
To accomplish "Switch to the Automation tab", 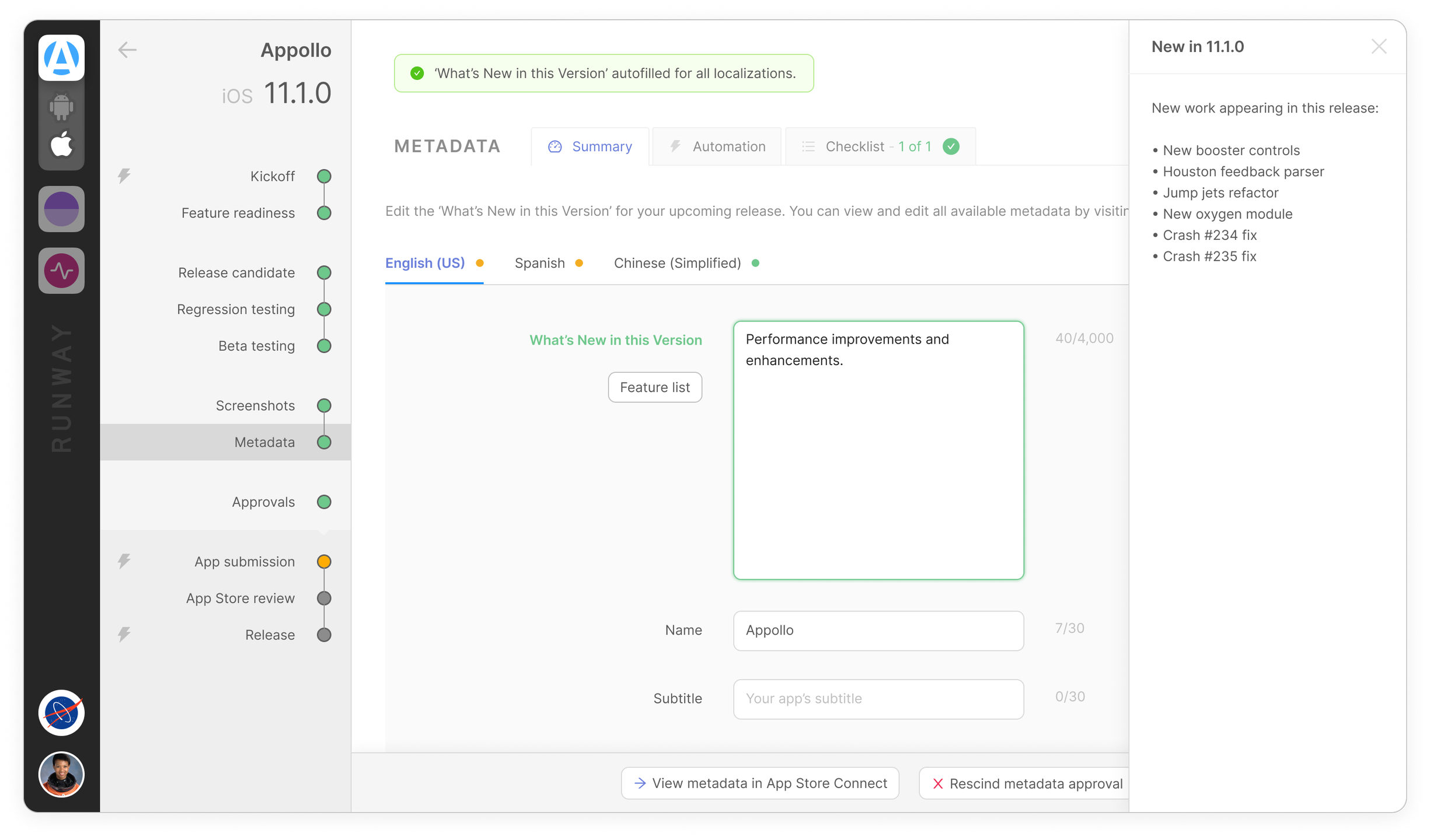I will point(717,146).
